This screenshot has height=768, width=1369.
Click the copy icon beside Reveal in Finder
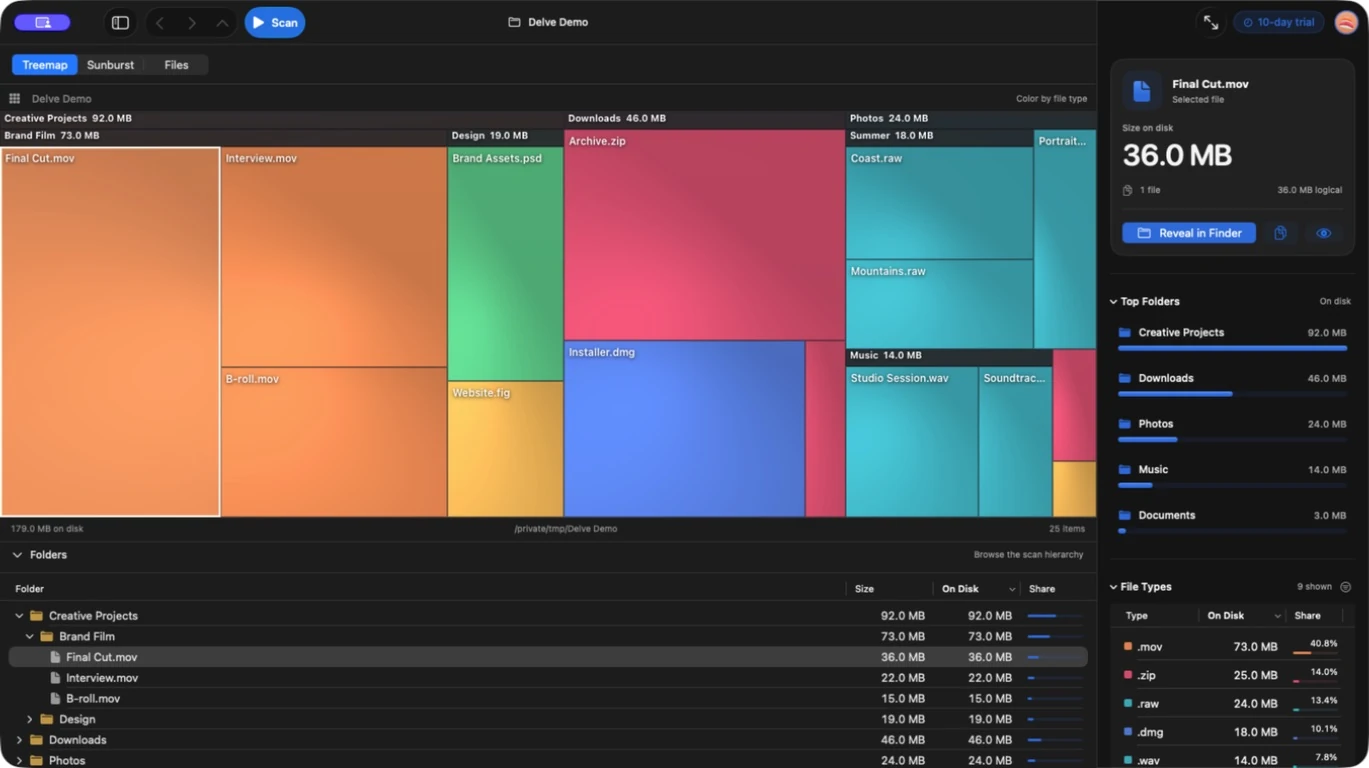[x=1280, y=233]
